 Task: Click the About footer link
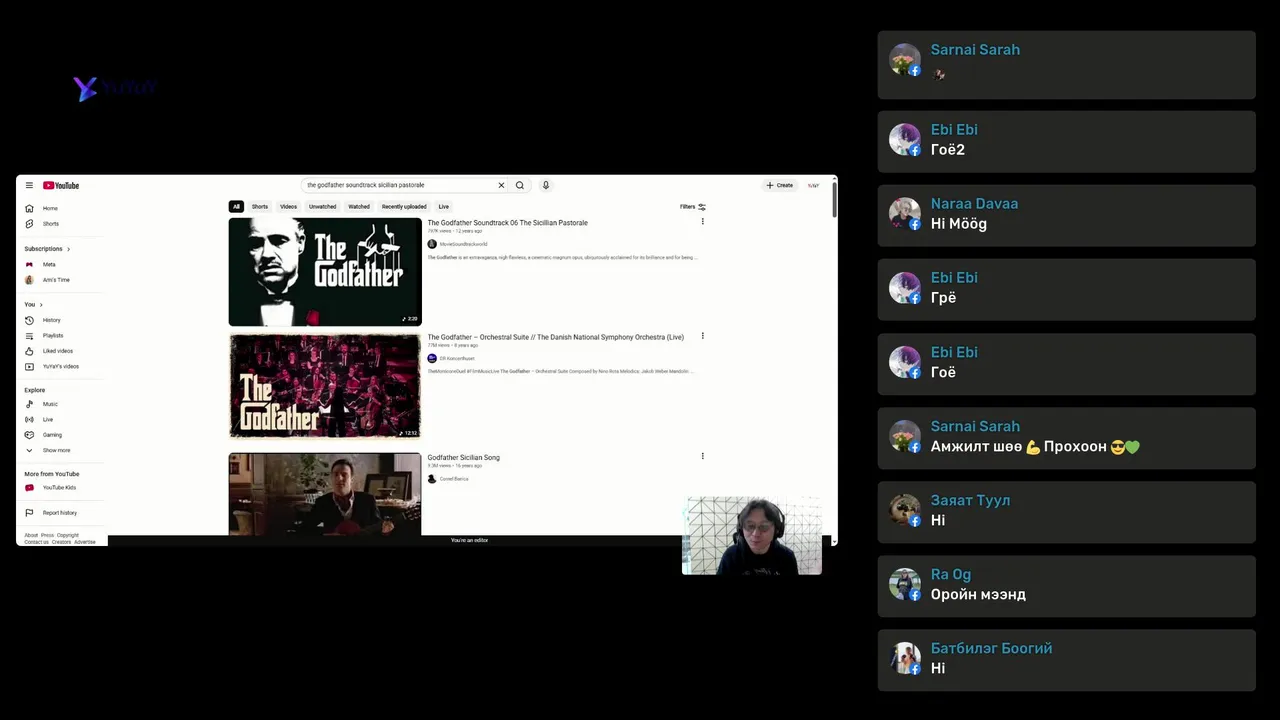click(x=31, y=535)
